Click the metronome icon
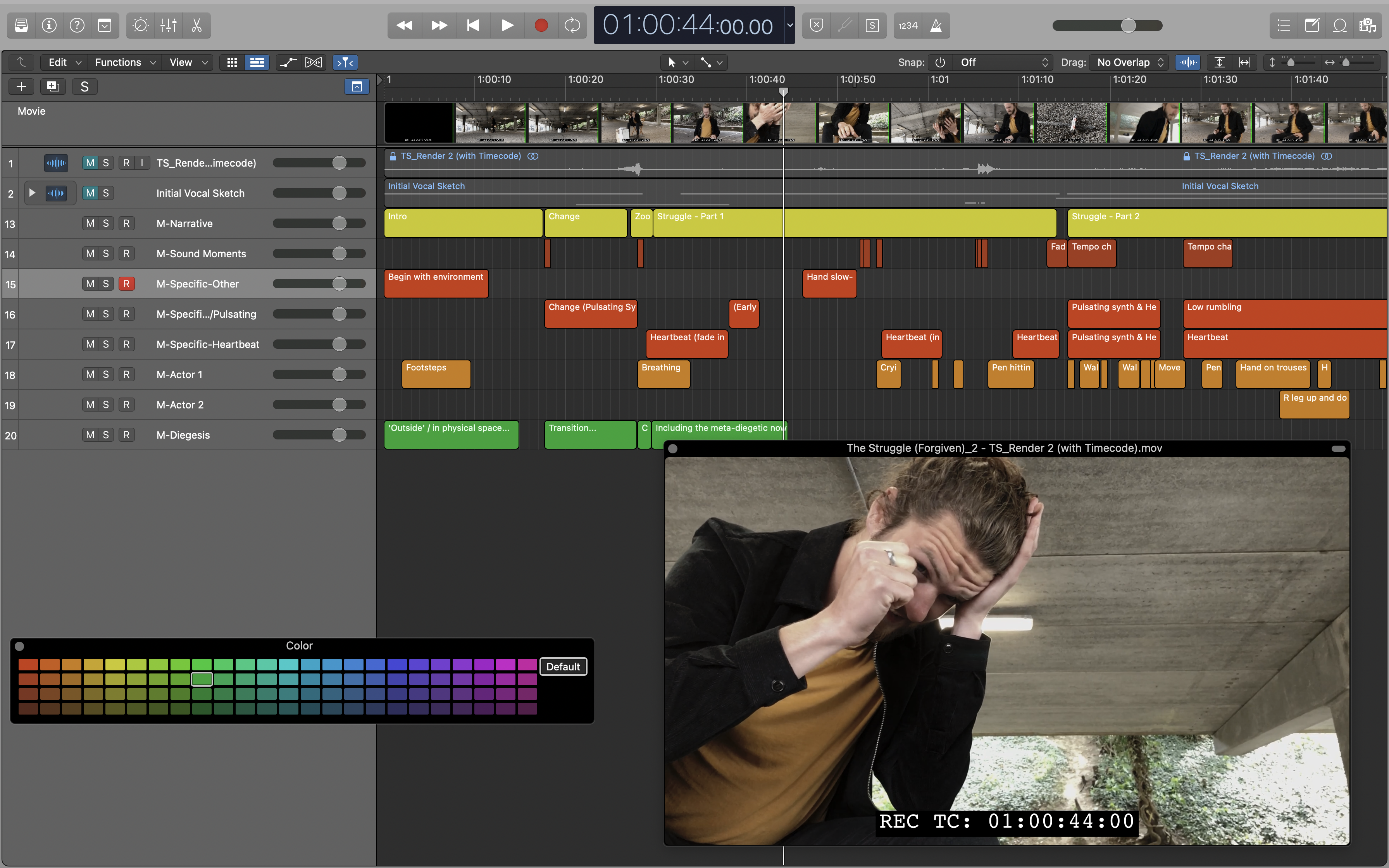This screenshot has width=1389, height=868. tap(936, 25)
